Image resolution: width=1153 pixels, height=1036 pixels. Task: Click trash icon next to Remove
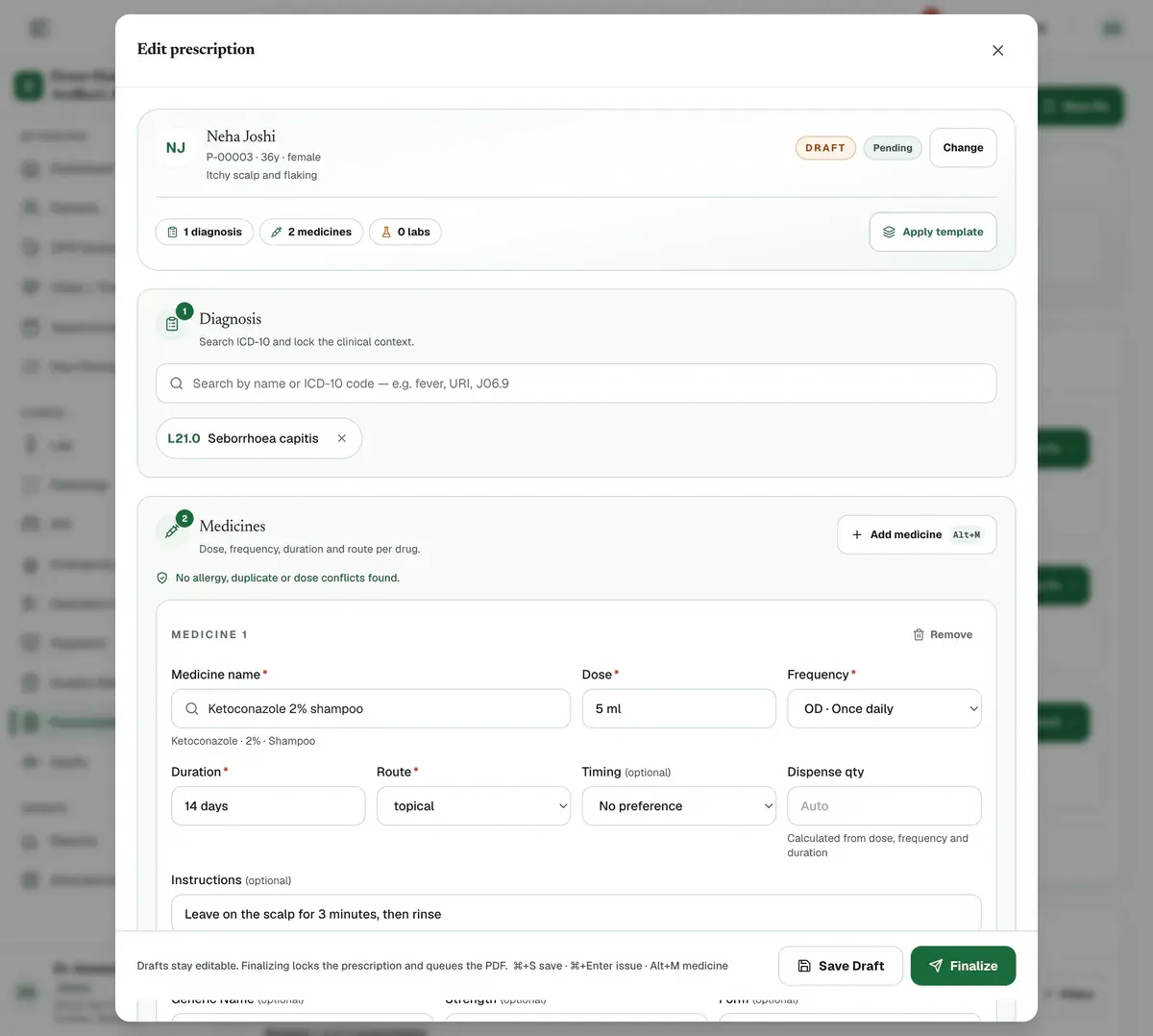[919, 634]
